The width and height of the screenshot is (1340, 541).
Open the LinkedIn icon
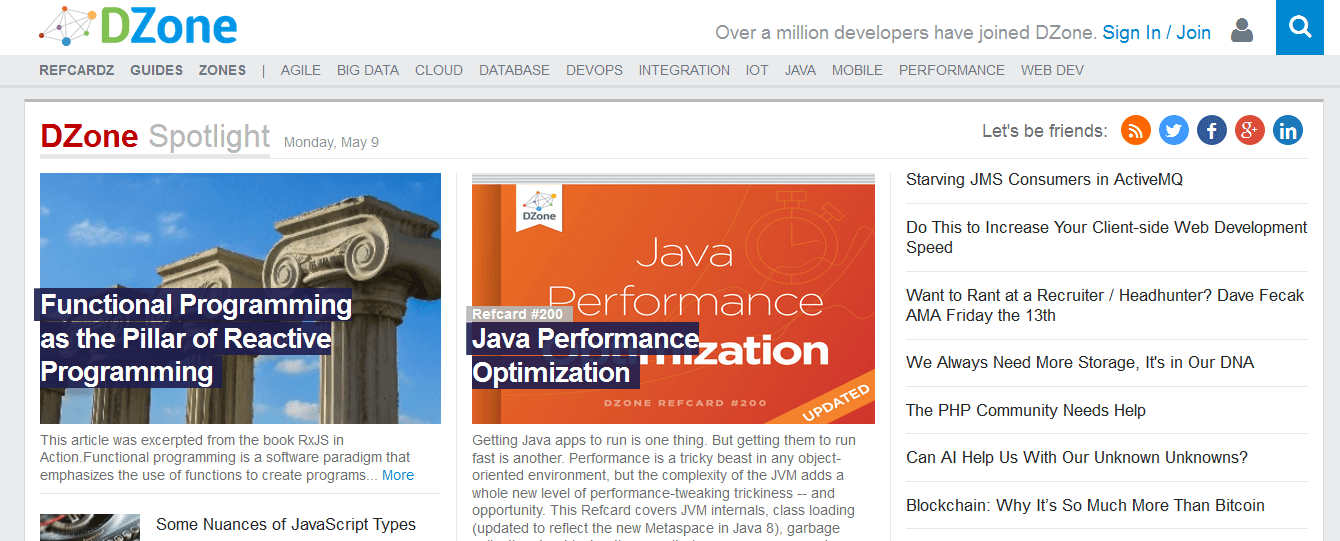pos(1288,130)
